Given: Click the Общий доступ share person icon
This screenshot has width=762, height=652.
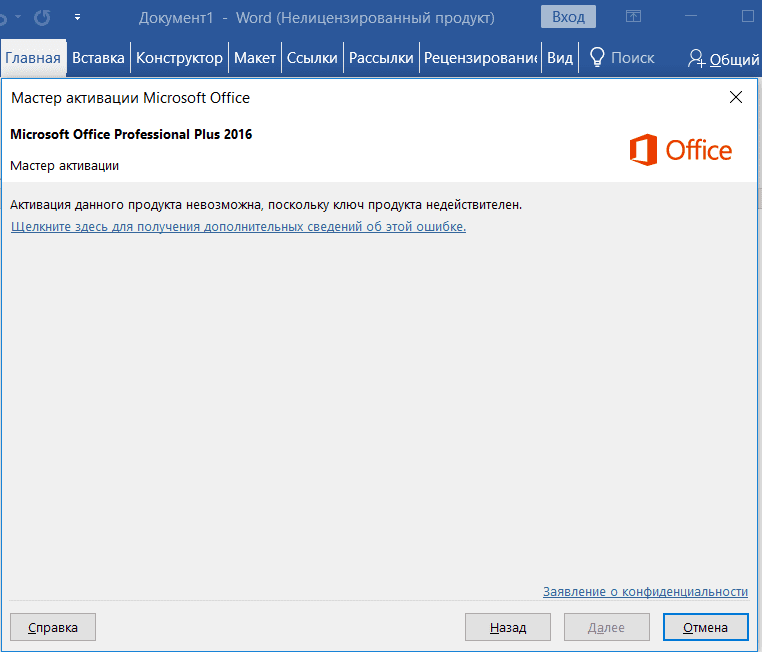Looking at the screenshot, I should (x=696, y=59).
